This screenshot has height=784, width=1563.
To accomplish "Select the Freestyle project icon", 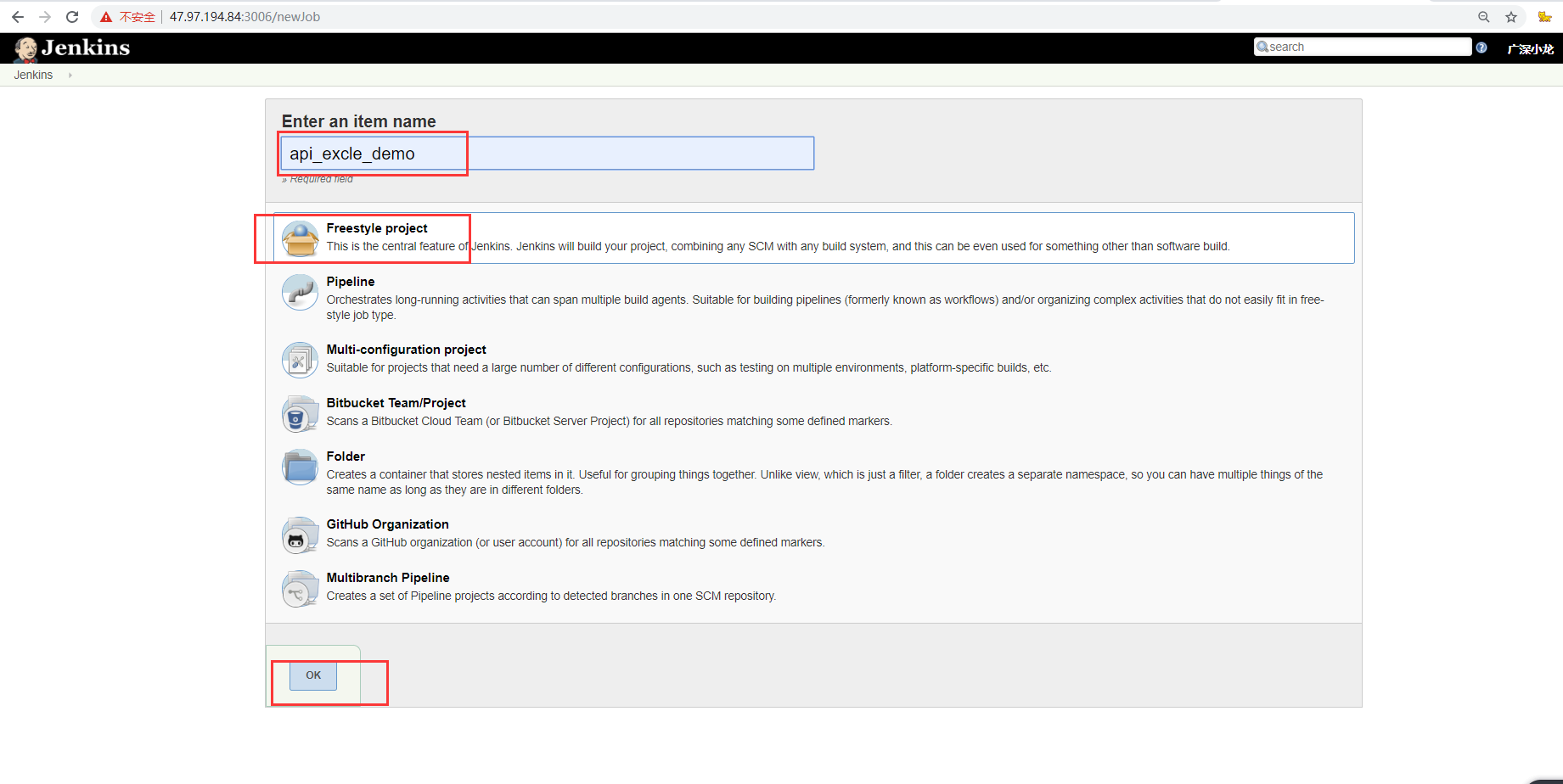I will [x=300, y=238].
